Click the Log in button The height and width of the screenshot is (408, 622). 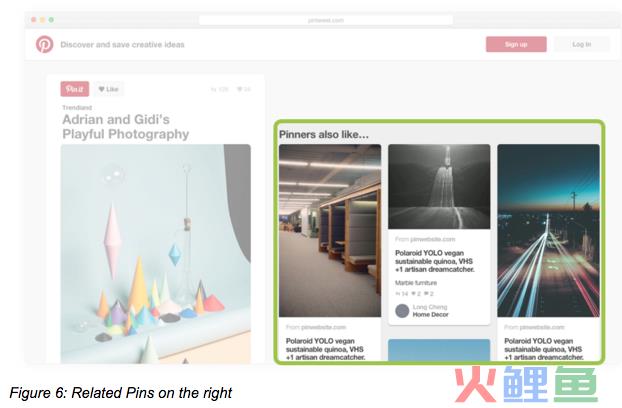pyautogui.click(x=582, y=44)
